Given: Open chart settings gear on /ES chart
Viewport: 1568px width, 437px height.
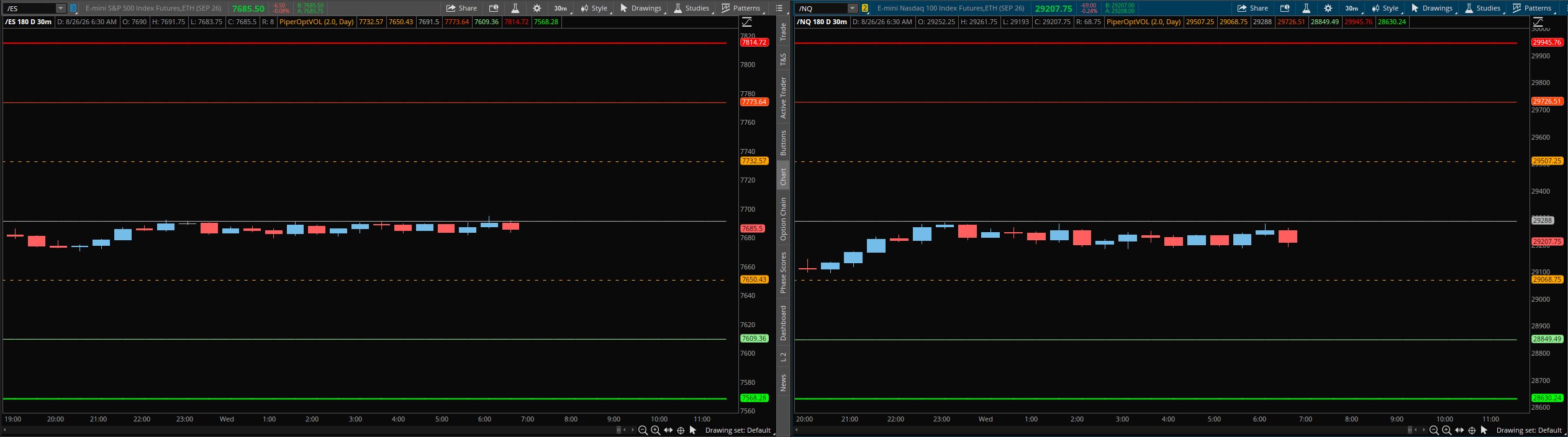Looking at the screenshot, I should click(537, 8).
